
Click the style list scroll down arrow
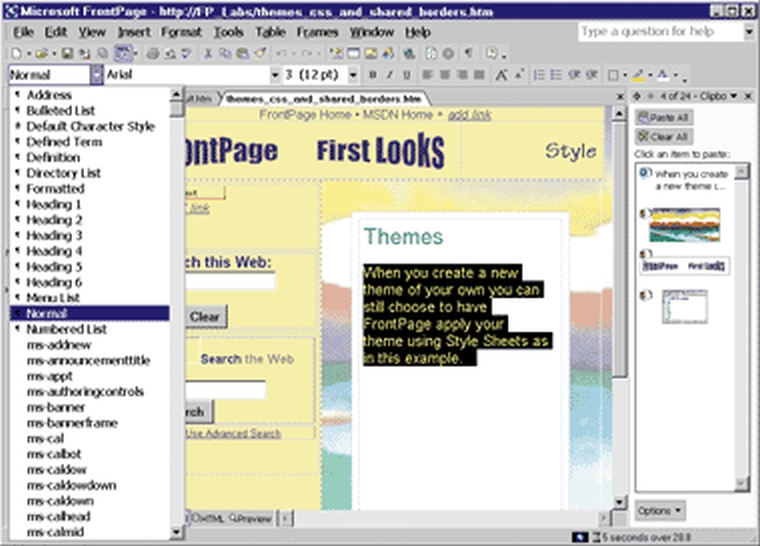176,532
